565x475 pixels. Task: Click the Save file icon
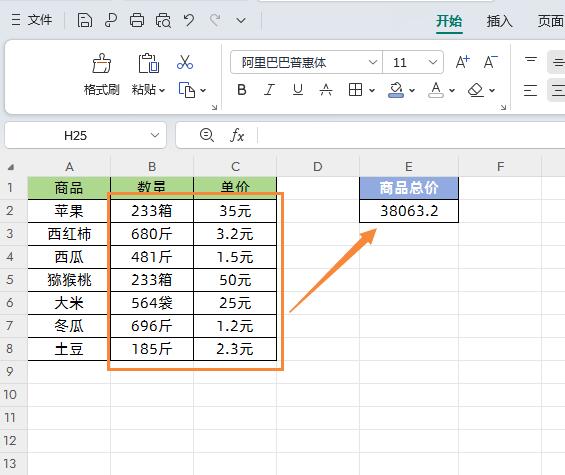pos(85,20)
